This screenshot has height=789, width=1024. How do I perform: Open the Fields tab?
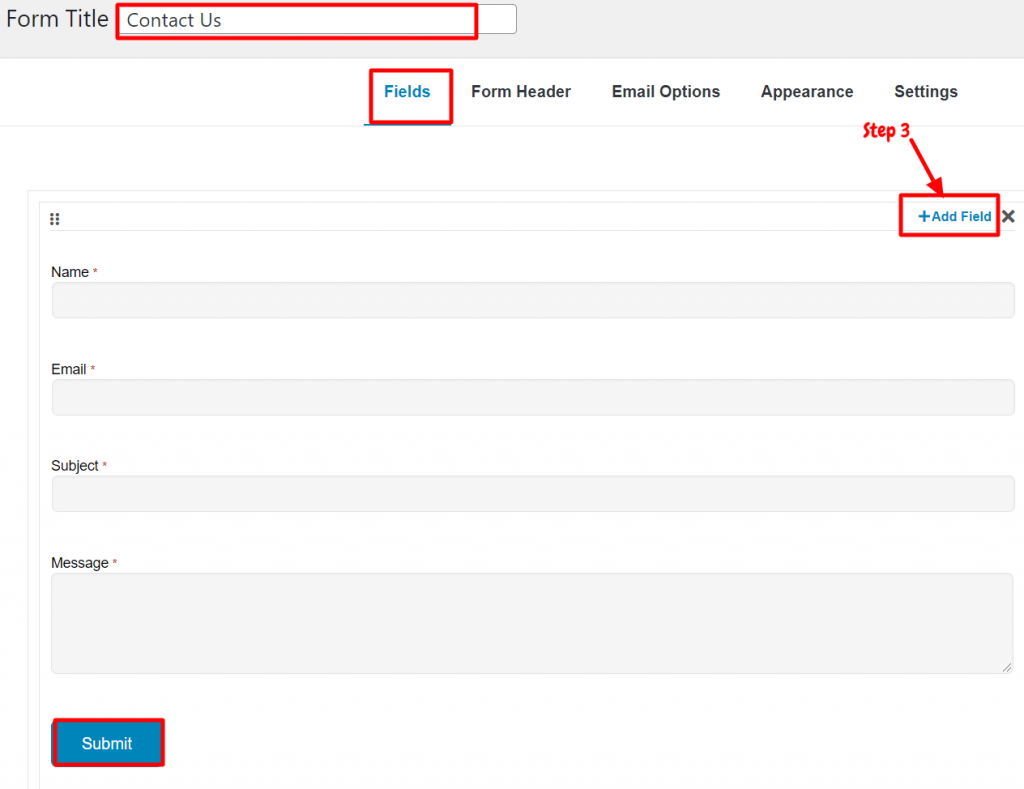point(407,91)
